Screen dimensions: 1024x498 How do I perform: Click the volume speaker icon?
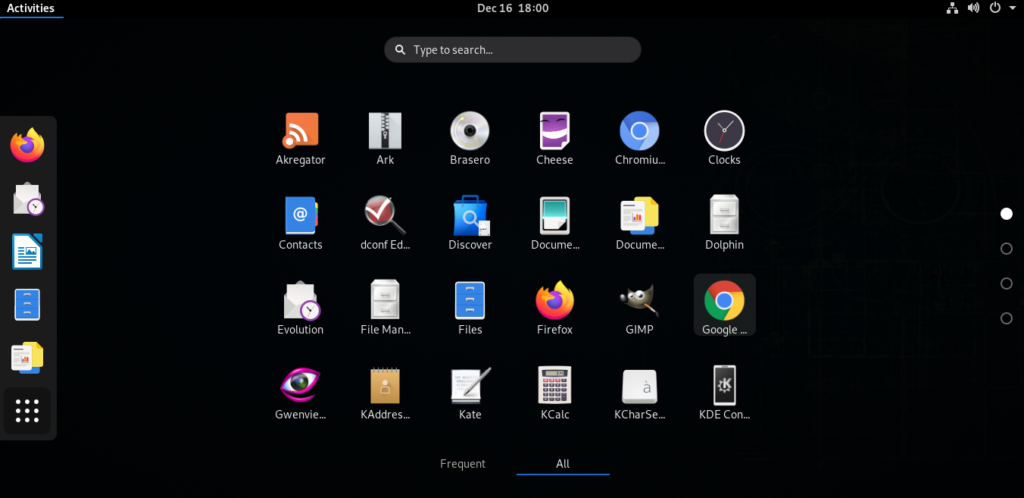click(x=973, y=8)
